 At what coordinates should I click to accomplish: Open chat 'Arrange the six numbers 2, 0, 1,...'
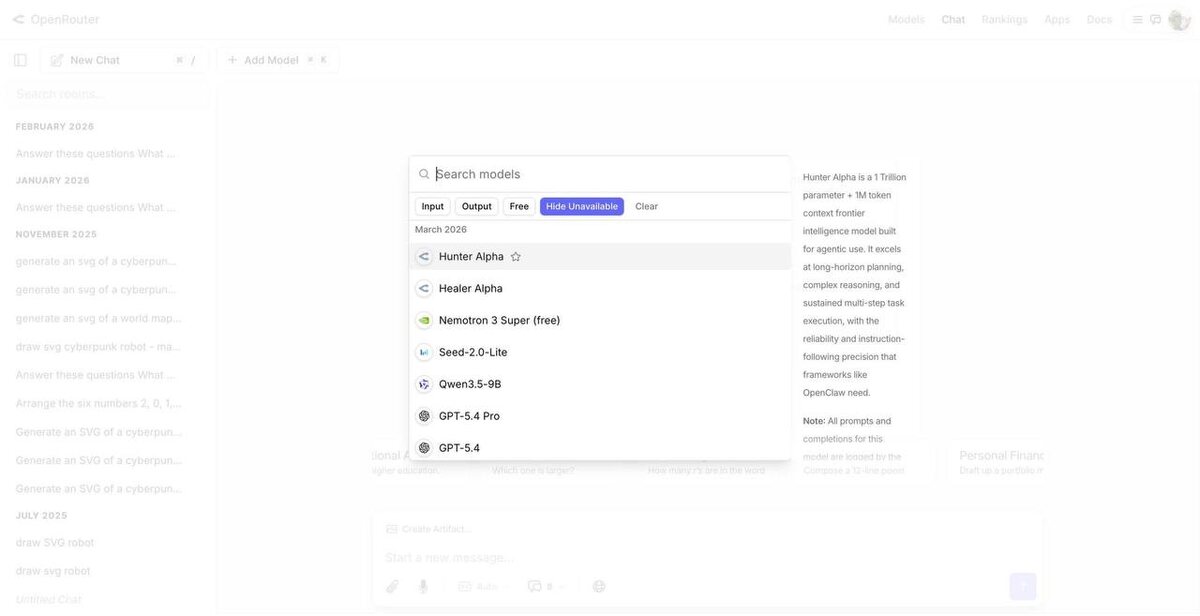[x=98, y=404]
